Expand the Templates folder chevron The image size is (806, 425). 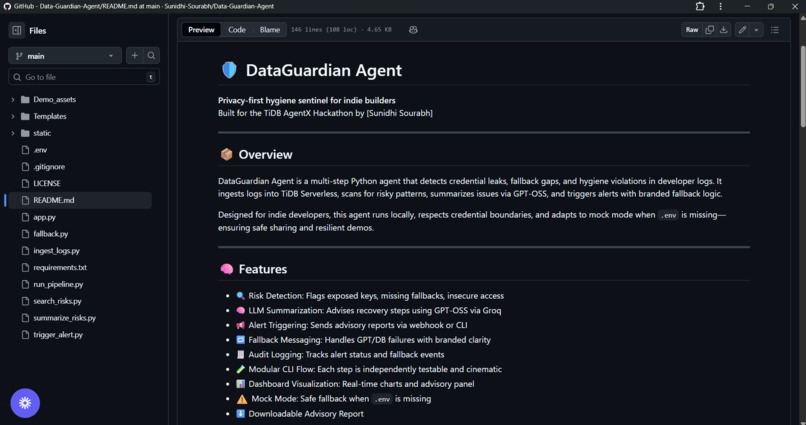pyautogui.click(x=13, y=117)
